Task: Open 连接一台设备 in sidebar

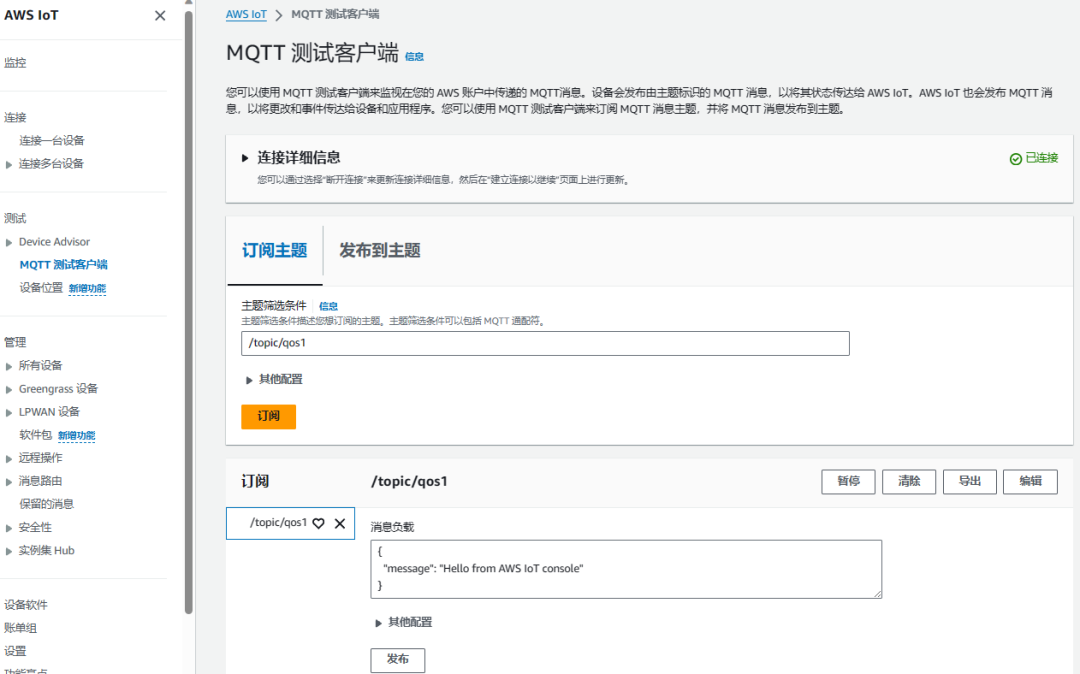Action: 52,140
